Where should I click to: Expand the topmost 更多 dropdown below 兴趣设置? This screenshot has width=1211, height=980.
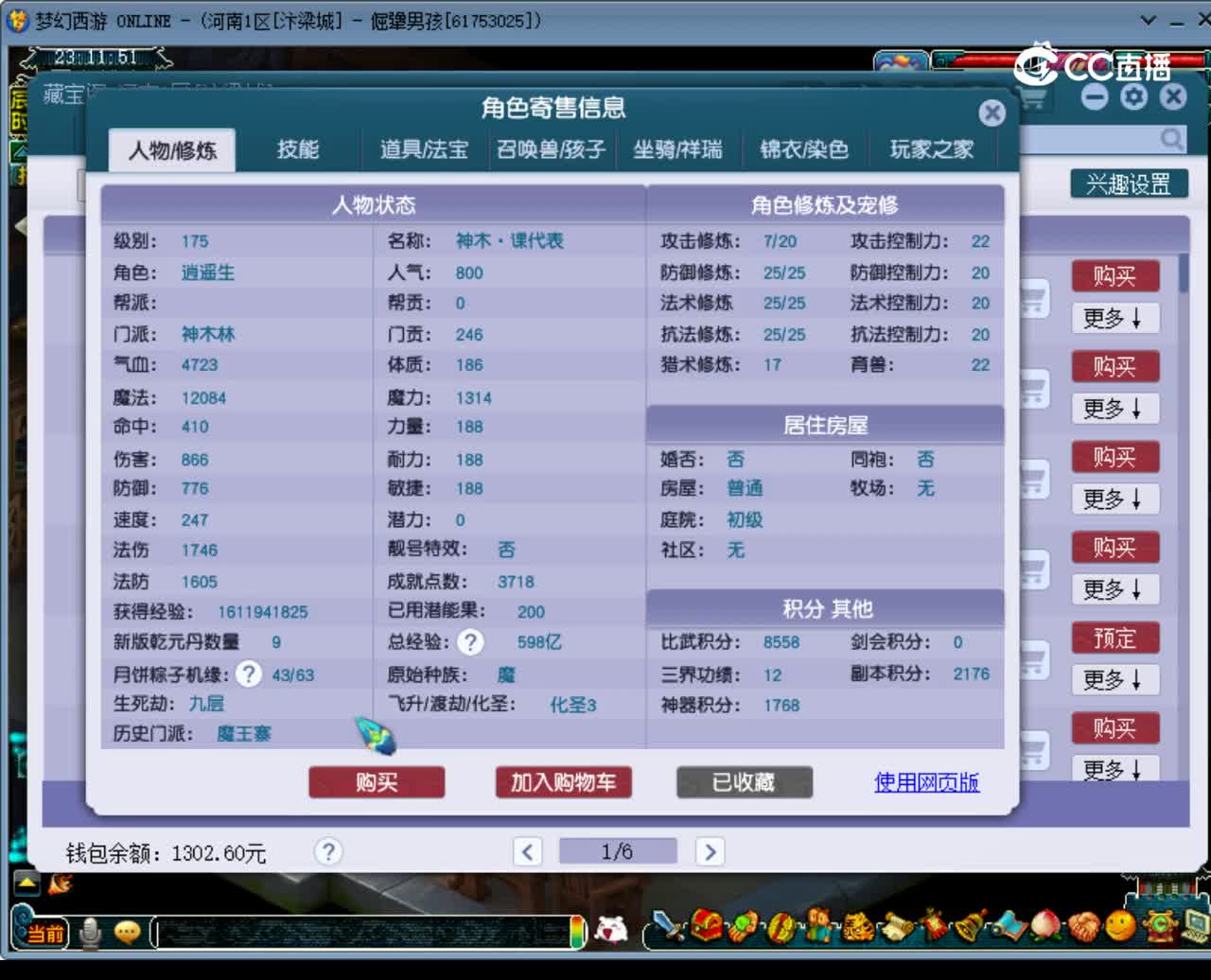pos(1114,319)
